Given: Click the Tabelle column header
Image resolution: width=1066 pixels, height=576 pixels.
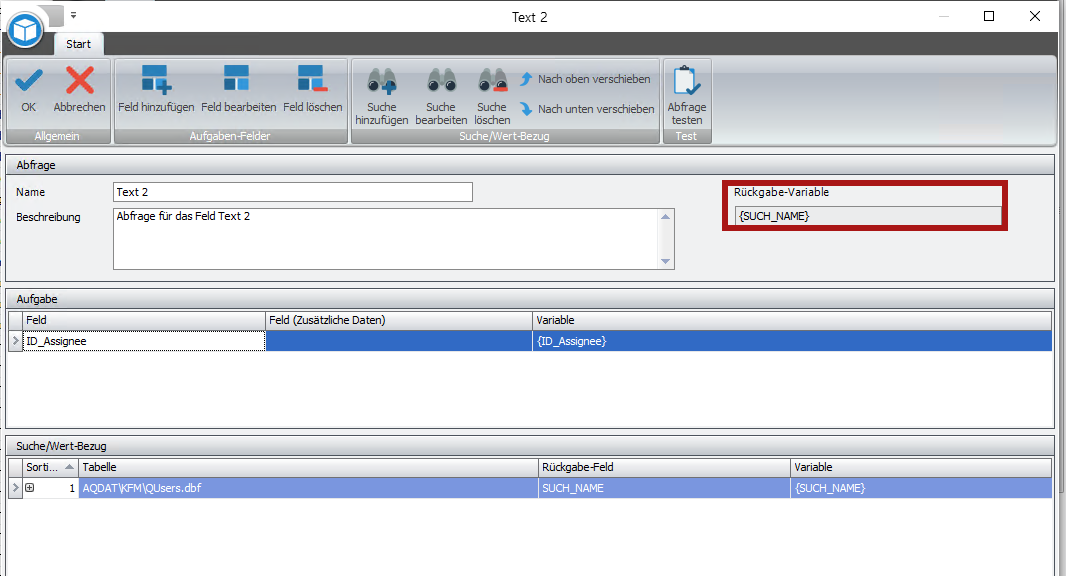Looking at the screenshot, I should coord(308,467).
